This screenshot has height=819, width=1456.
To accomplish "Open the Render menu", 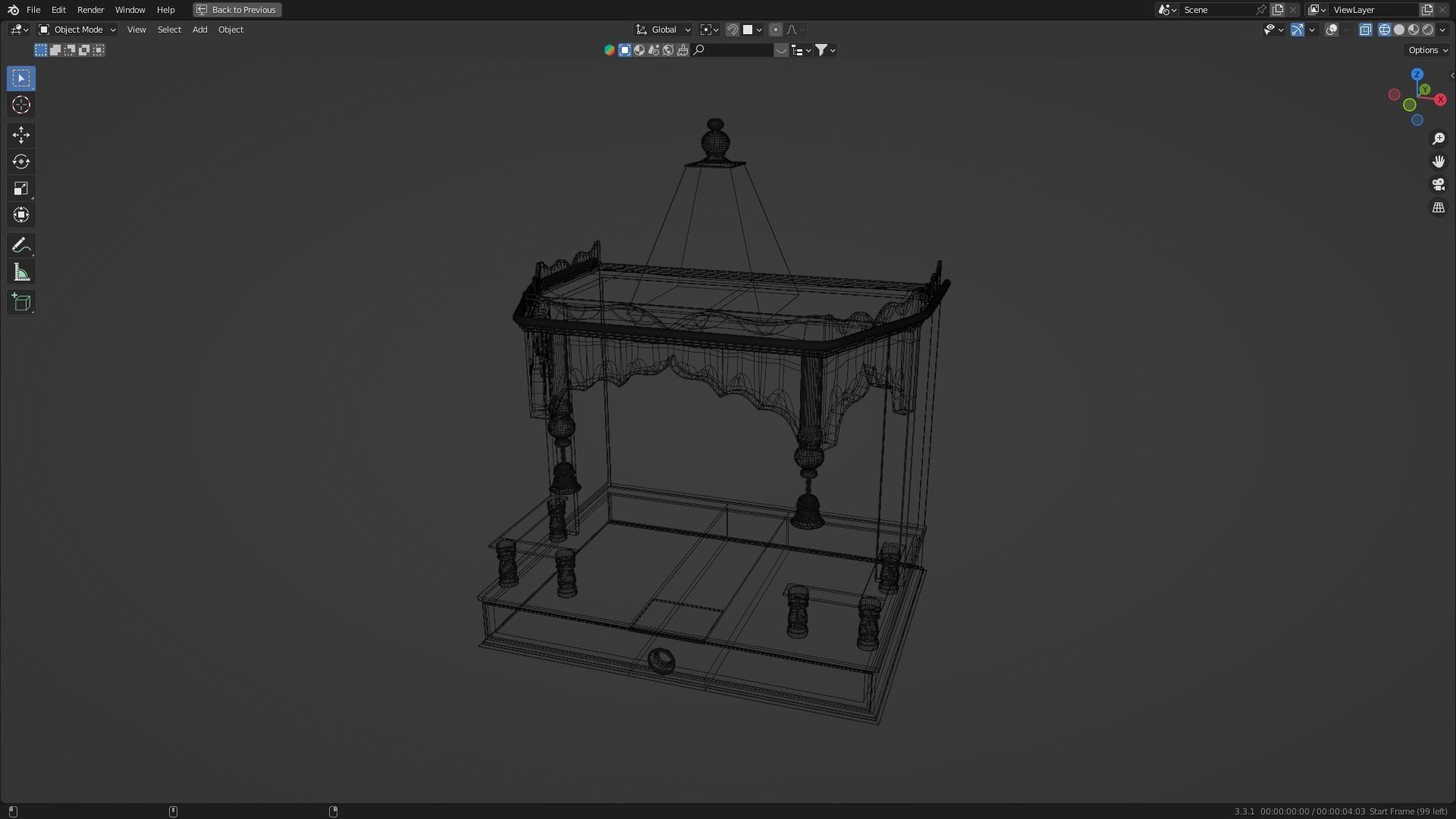I will click(90, 10).
